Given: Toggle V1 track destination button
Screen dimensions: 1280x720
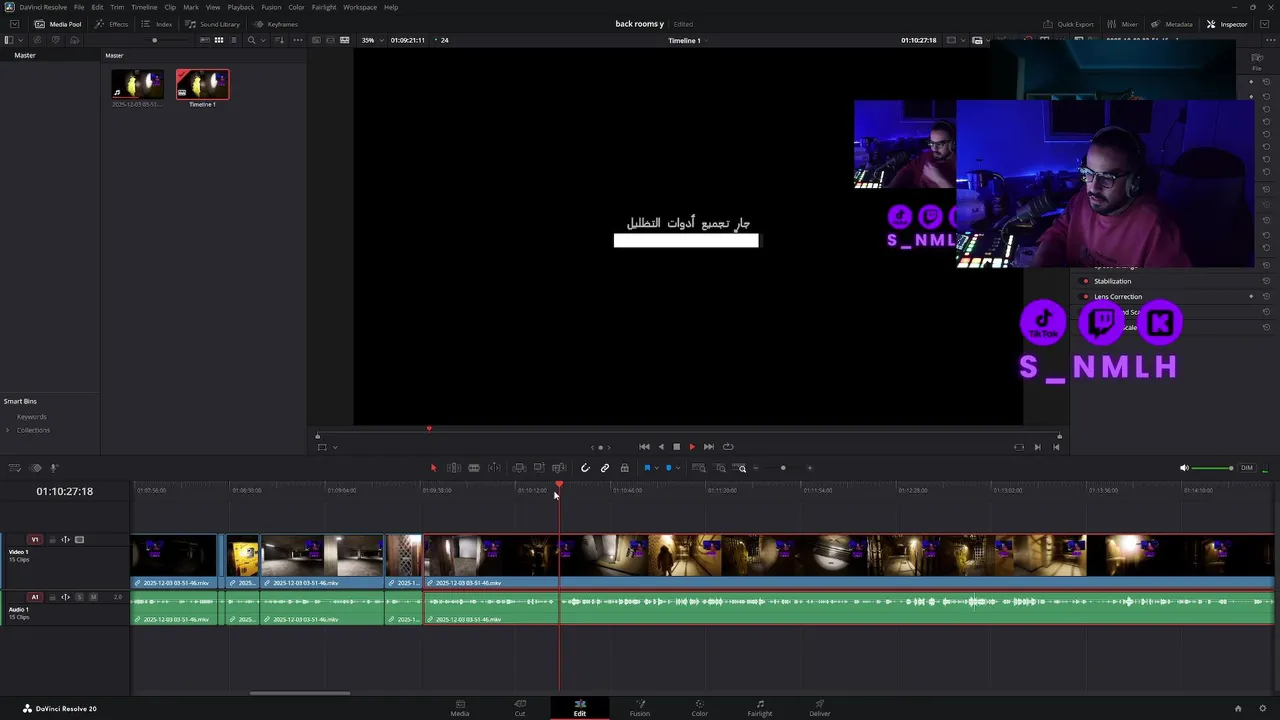Looking at the screenshot, I should (x=35, y=540).
